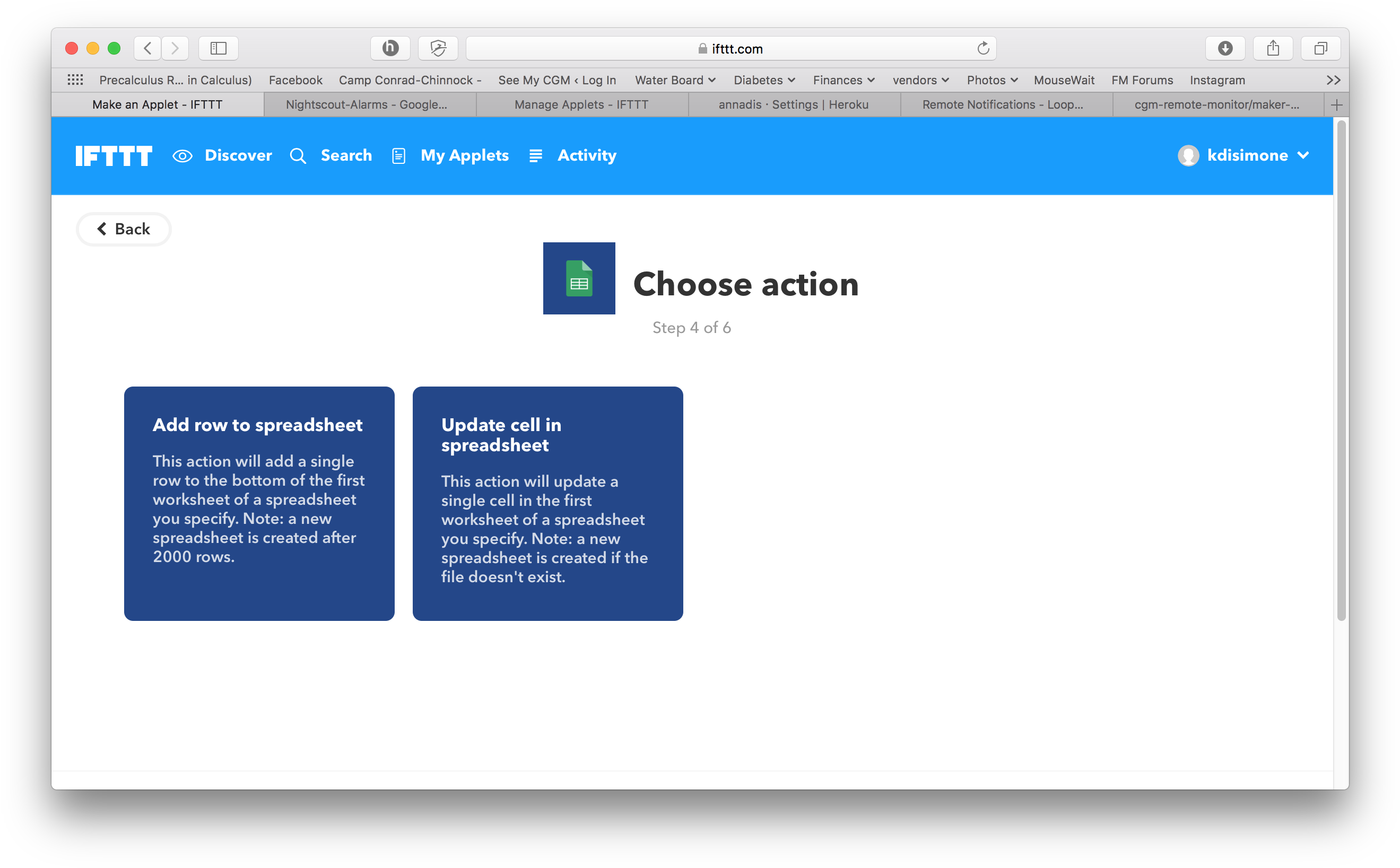Reload the ifttt.com page
This screenshot has height=868, width=1400.
982,48
